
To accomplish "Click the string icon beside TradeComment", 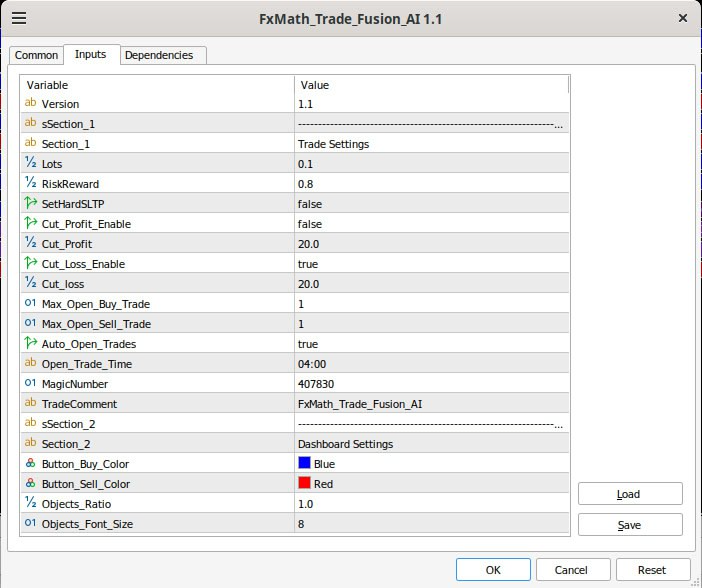I will pos(30,404).
